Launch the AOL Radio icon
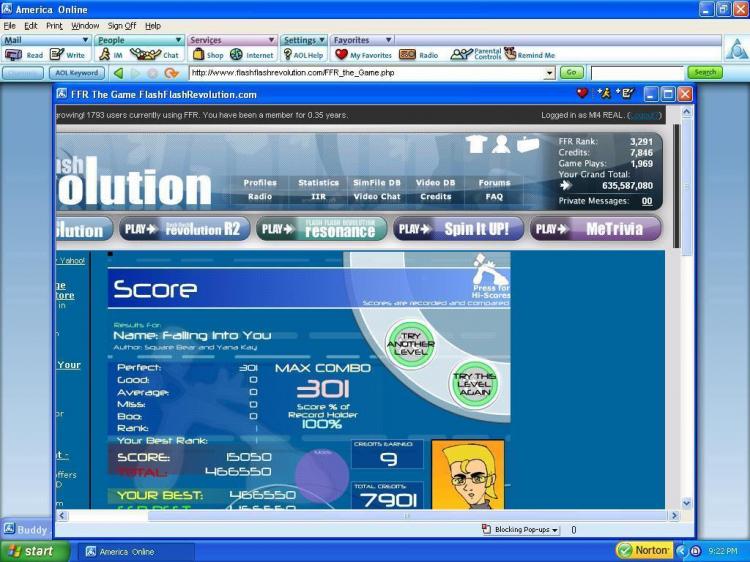The height and width of the screenshot is (562, 750). tap(418, 55)
